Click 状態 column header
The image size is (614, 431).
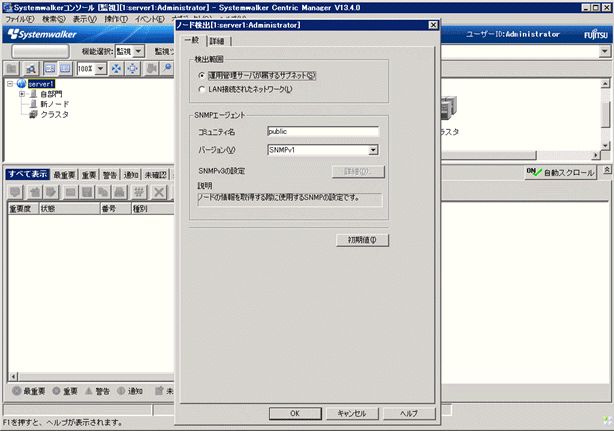(69, 209)
